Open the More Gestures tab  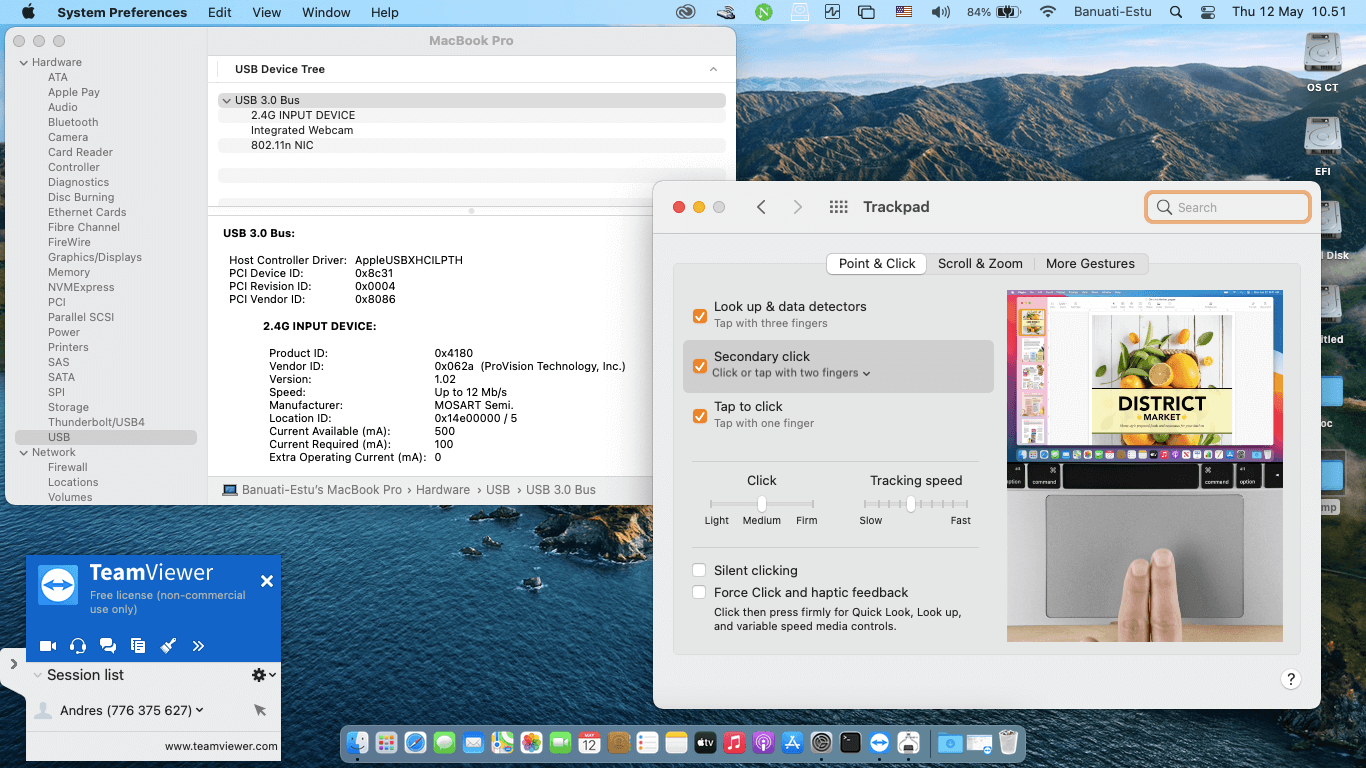(1090, 264)
